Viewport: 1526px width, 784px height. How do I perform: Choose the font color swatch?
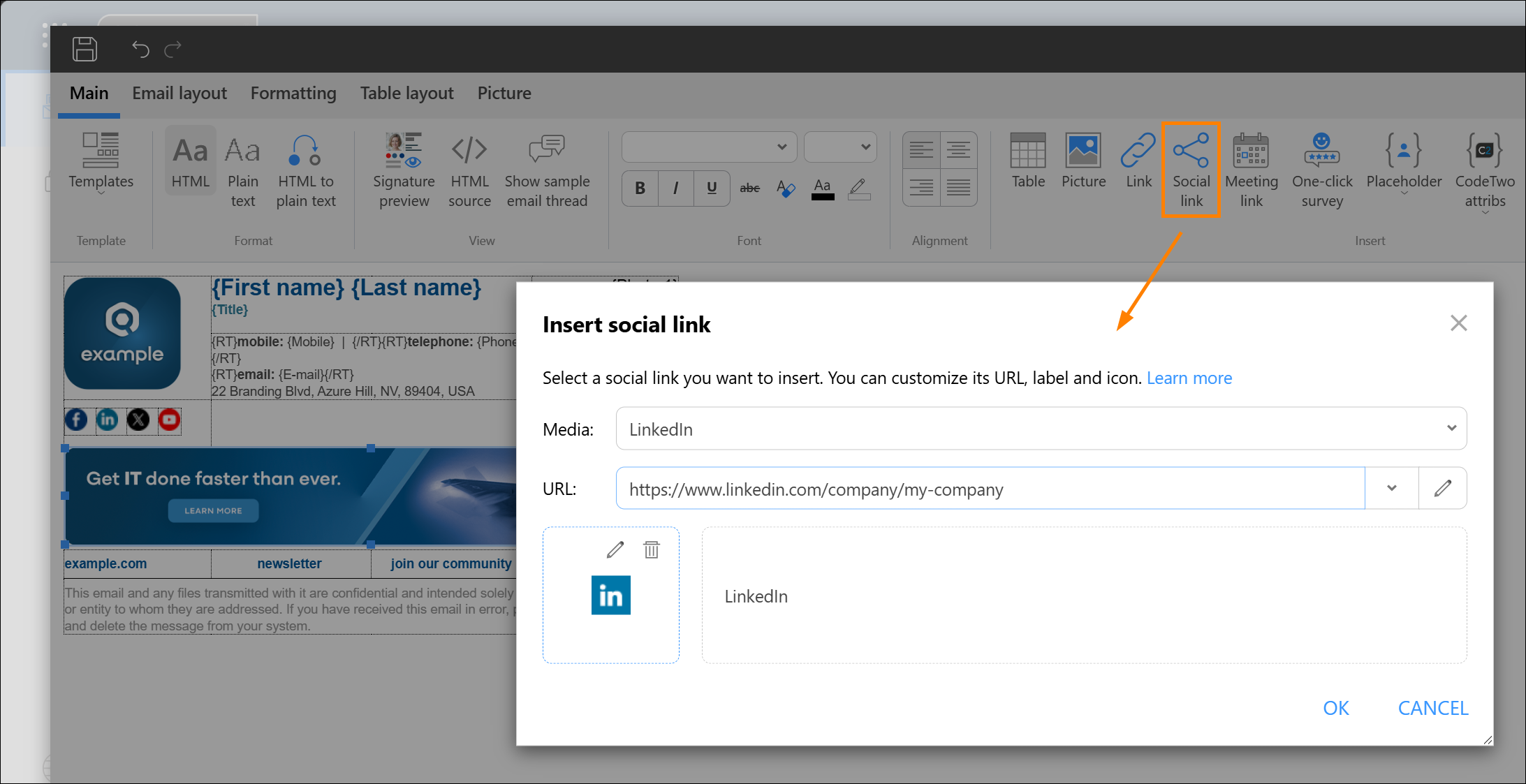click(x=823, y=188)
